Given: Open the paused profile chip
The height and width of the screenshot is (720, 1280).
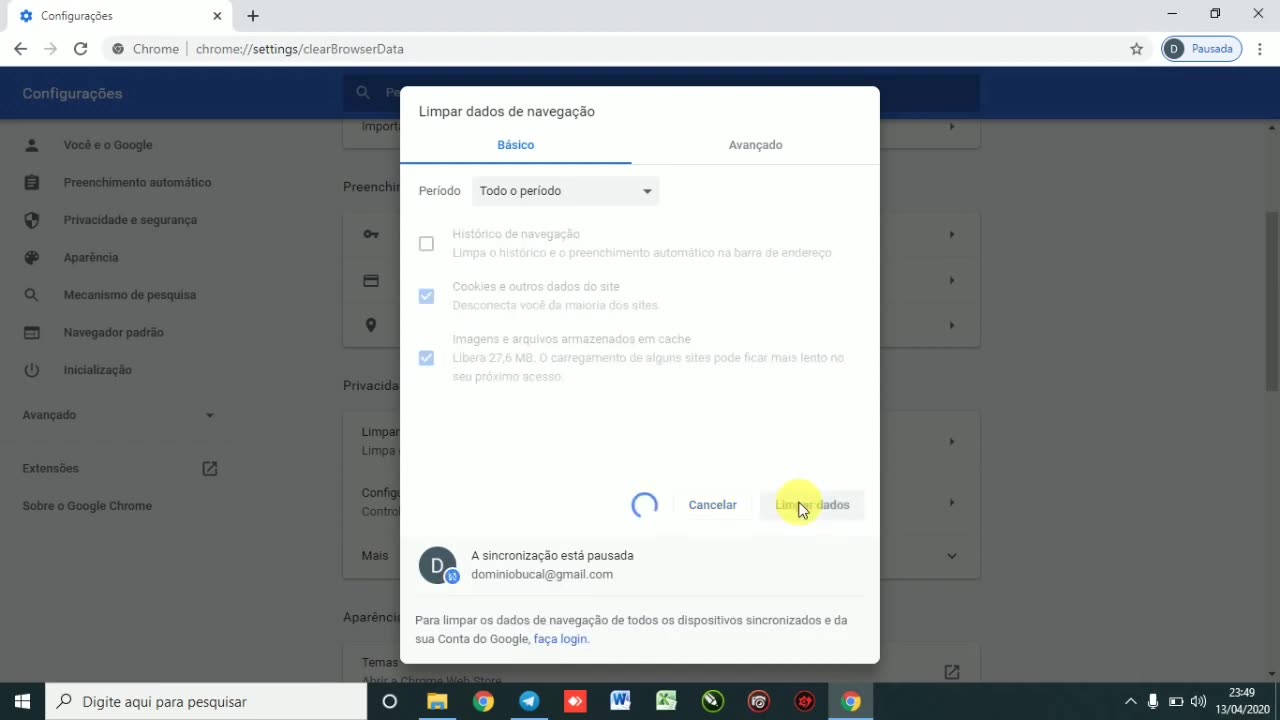Looking at the screenshot, I should point(1202,49).
